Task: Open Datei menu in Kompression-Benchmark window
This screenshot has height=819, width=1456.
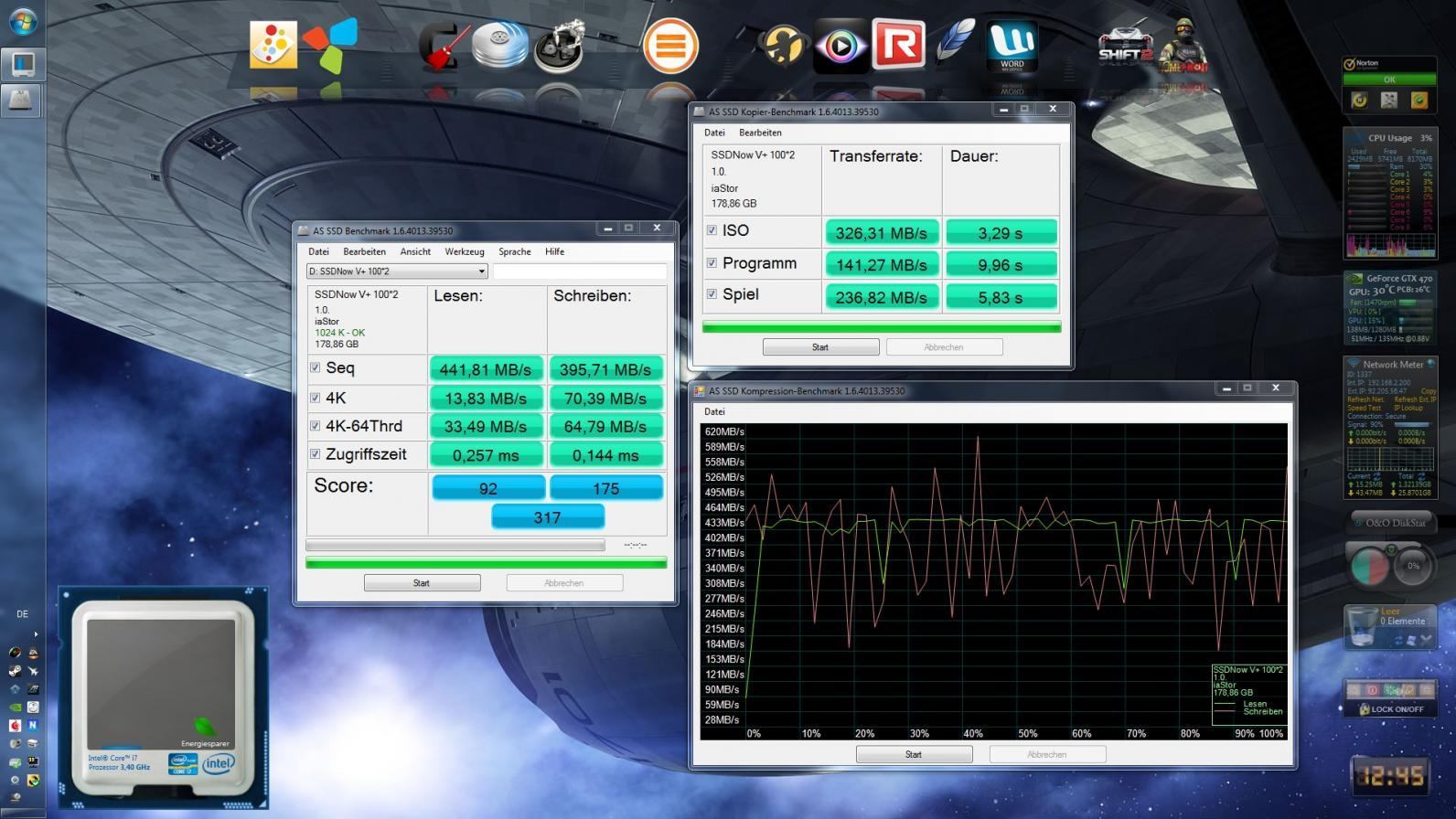Action: (x=714, y=411)
